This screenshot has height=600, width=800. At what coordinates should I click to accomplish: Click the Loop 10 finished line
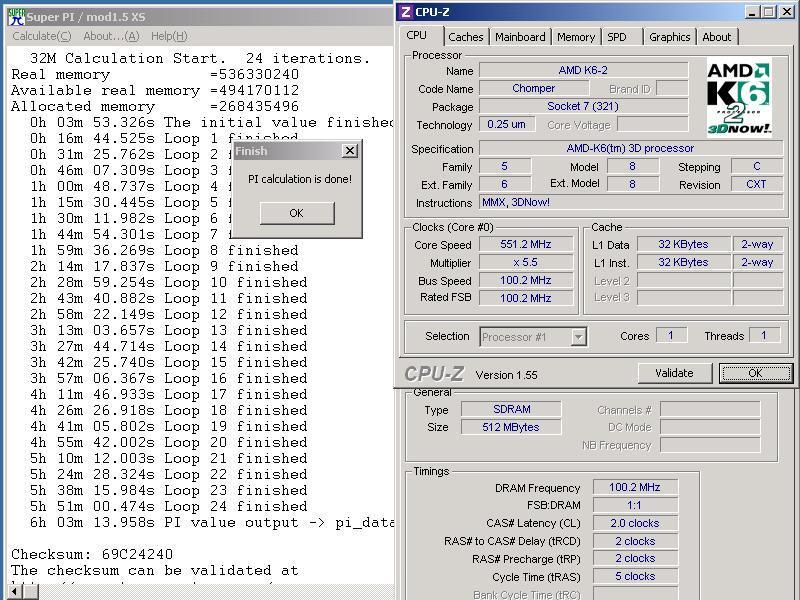169,283
